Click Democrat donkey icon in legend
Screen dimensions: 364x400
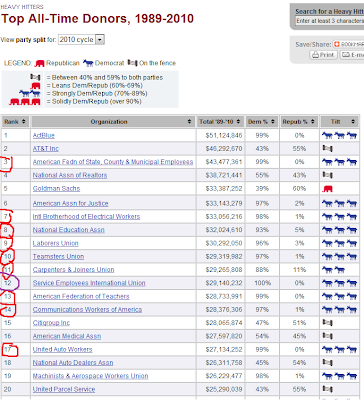point(88,63)
